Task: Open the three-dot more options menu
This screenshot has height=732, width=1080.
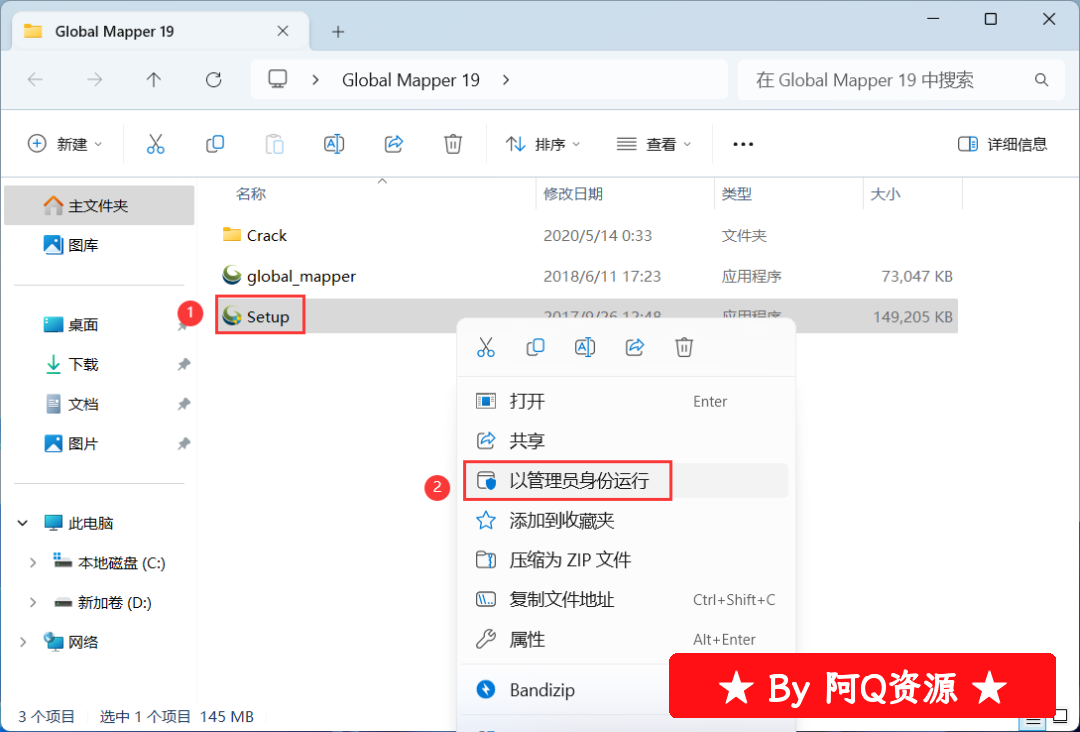Action: [x=742, y=144]
